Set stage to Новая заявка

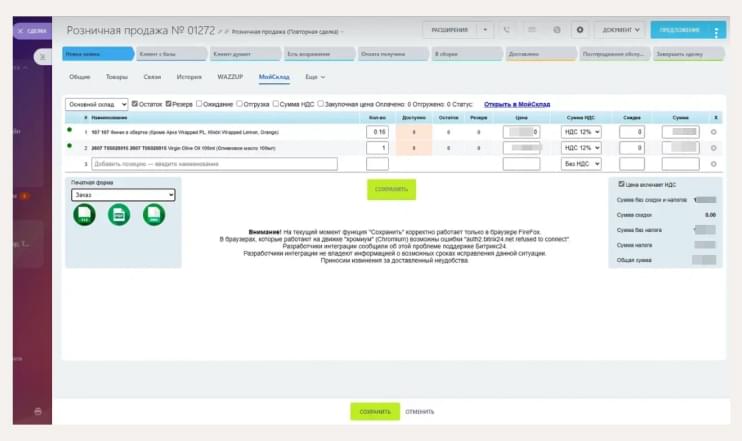point(98,54)
